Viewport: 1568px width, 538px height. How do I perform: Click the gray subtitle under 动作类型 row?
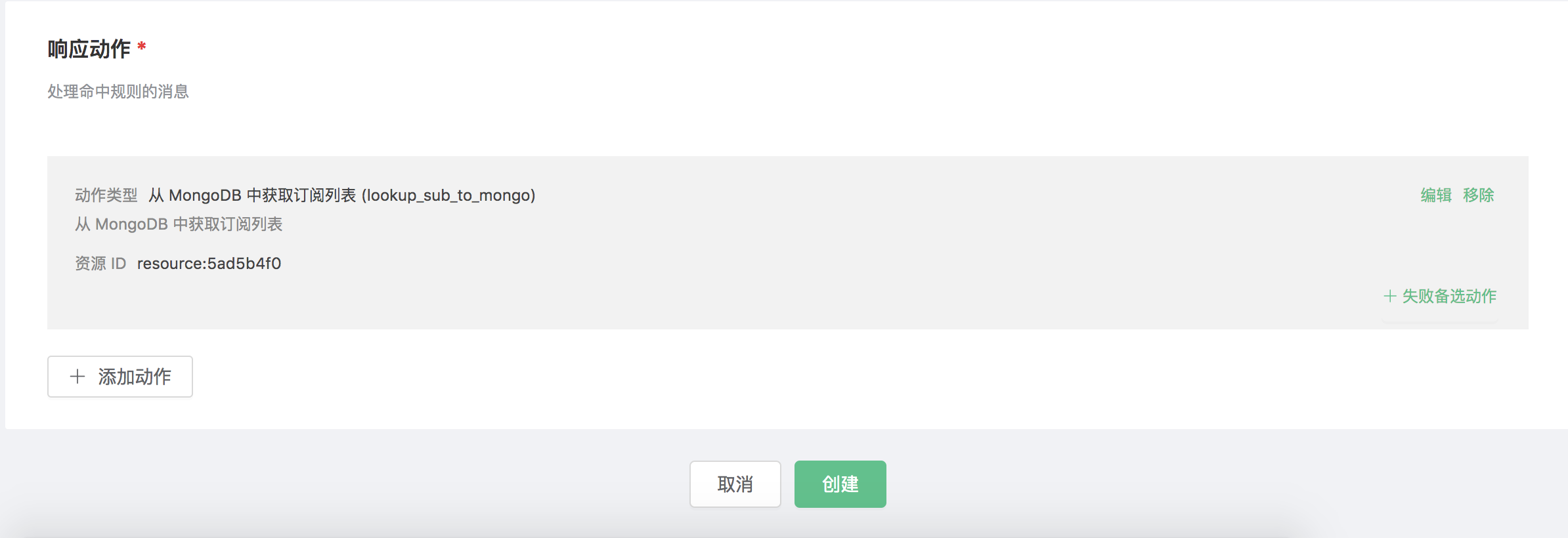tap(179, 224)
